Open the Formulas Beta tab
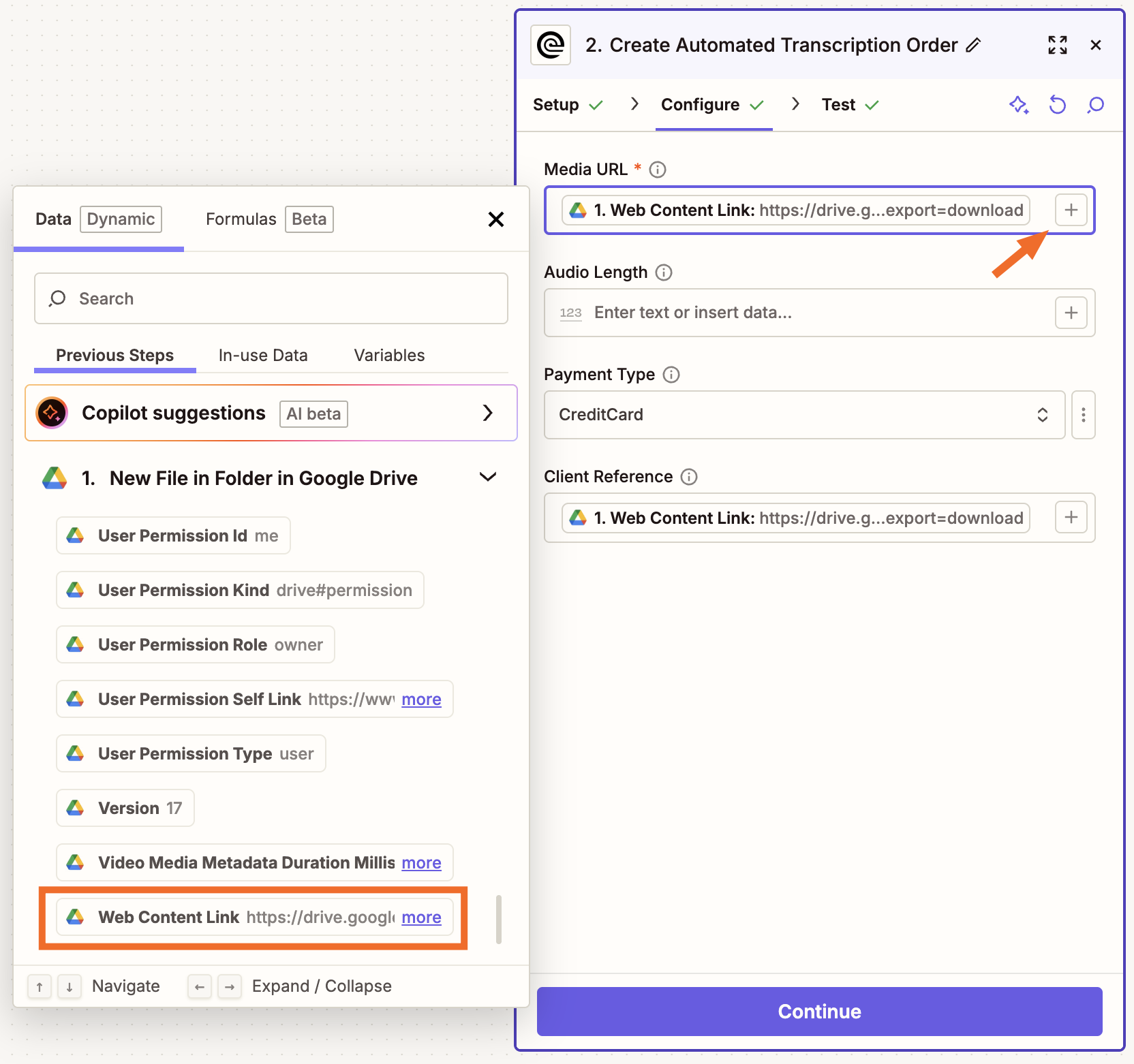The width and height of the screenshot is (1134, 1064). click(266, 219)
